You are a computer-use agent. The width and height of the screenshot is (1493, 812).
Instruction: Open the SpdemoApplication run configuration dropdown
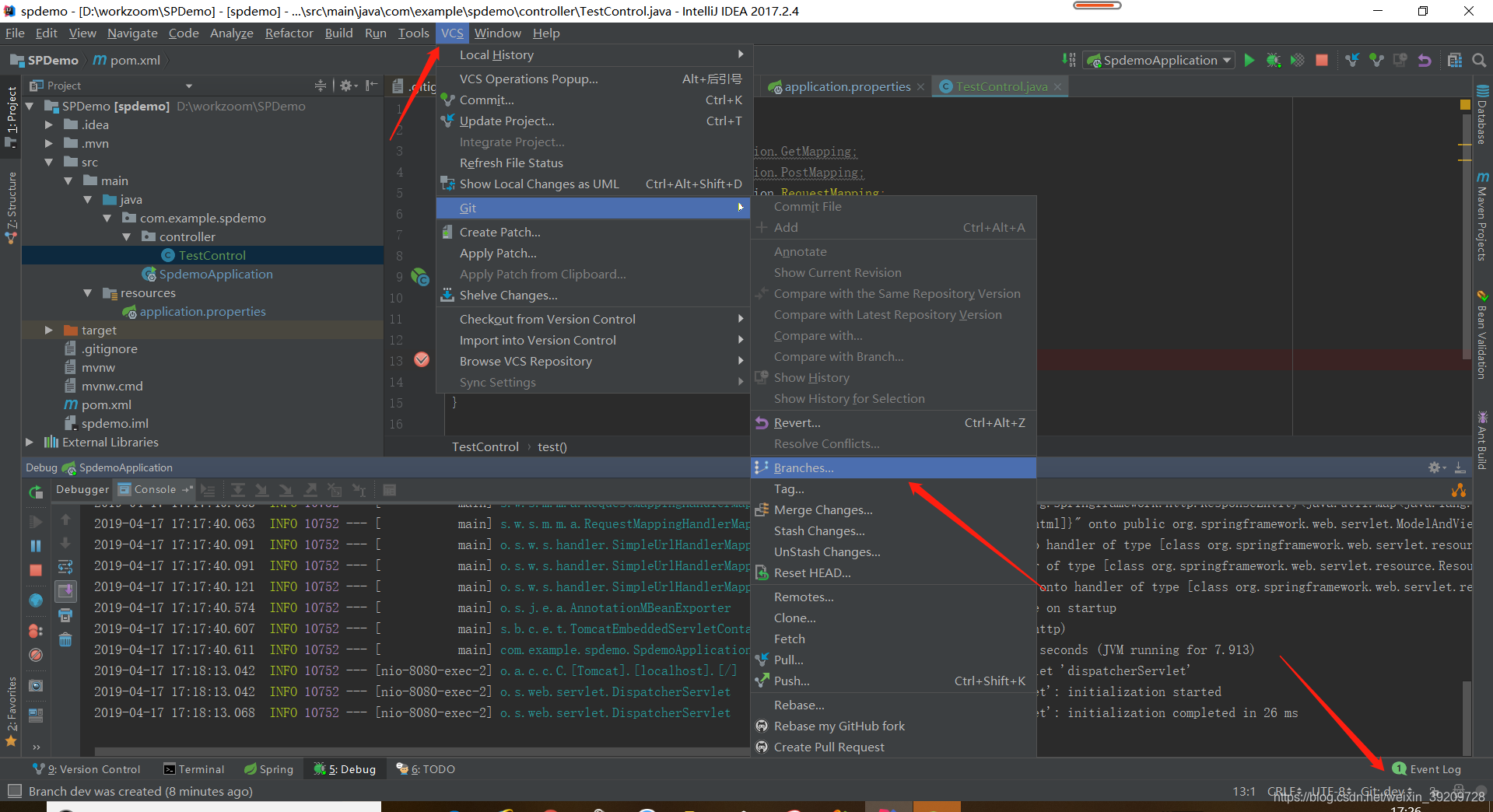tap(1159, 60)
